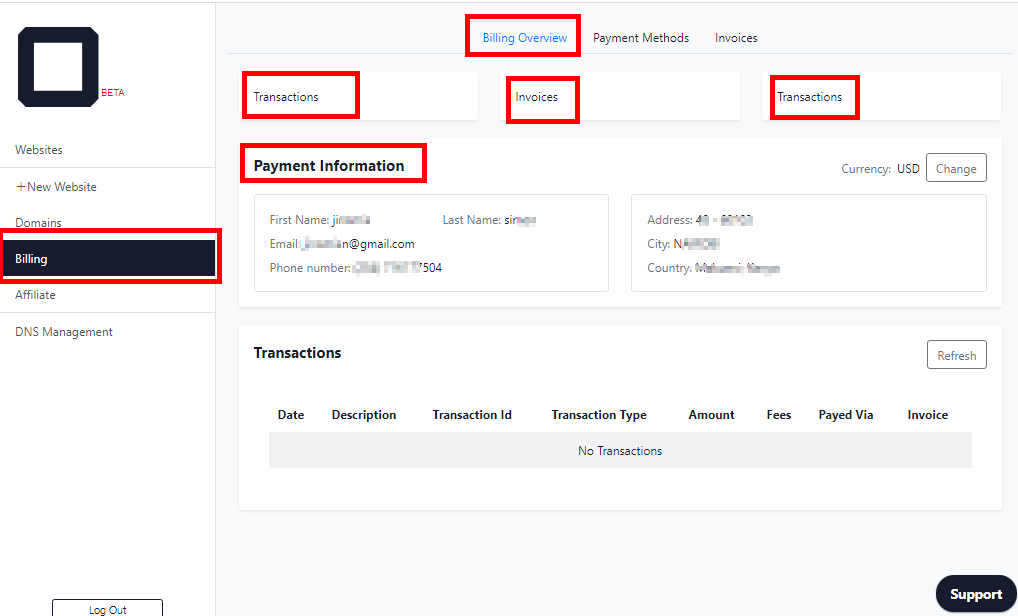Image resolution: width=1018 pixels, height=616 pixels.
Task: Click the Change currency button
Action: click(956, 168)
